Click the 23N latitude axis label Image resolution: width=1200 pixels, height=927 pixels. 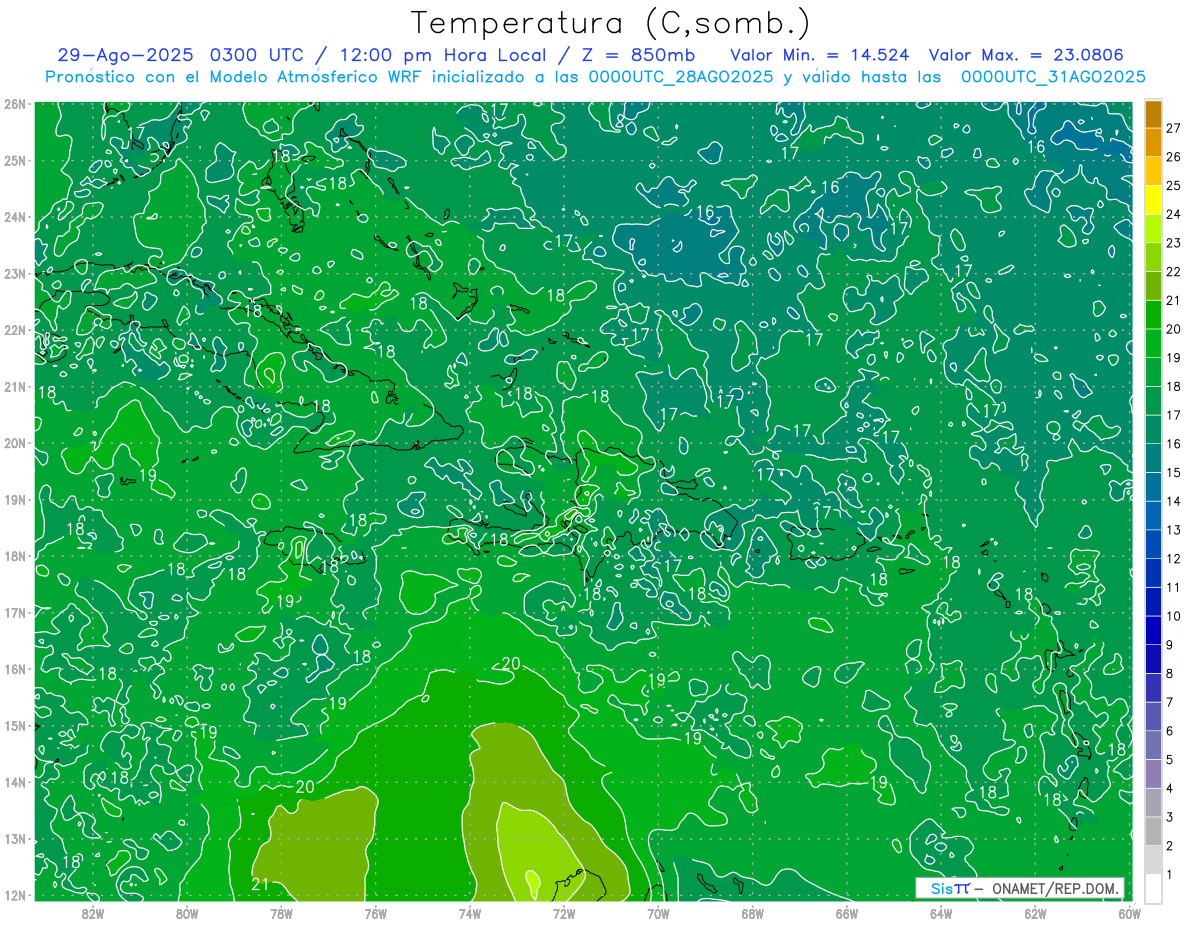(14, 273)
